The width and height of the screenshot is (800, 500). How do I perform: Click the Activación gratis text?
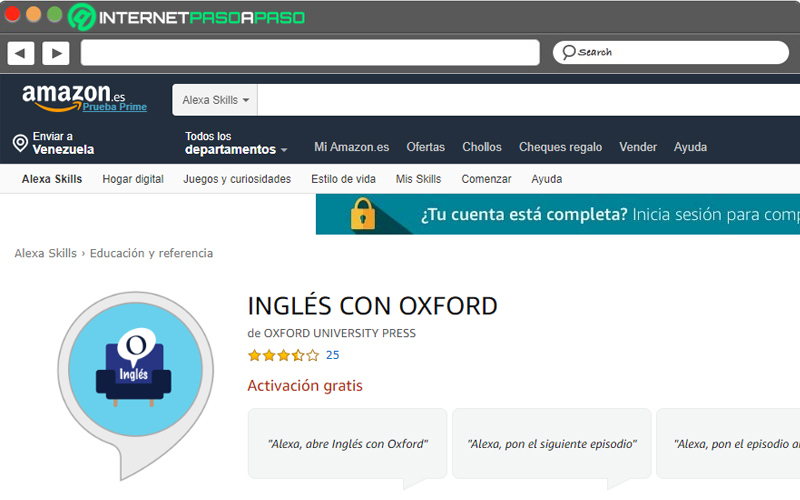pos(305,386)
